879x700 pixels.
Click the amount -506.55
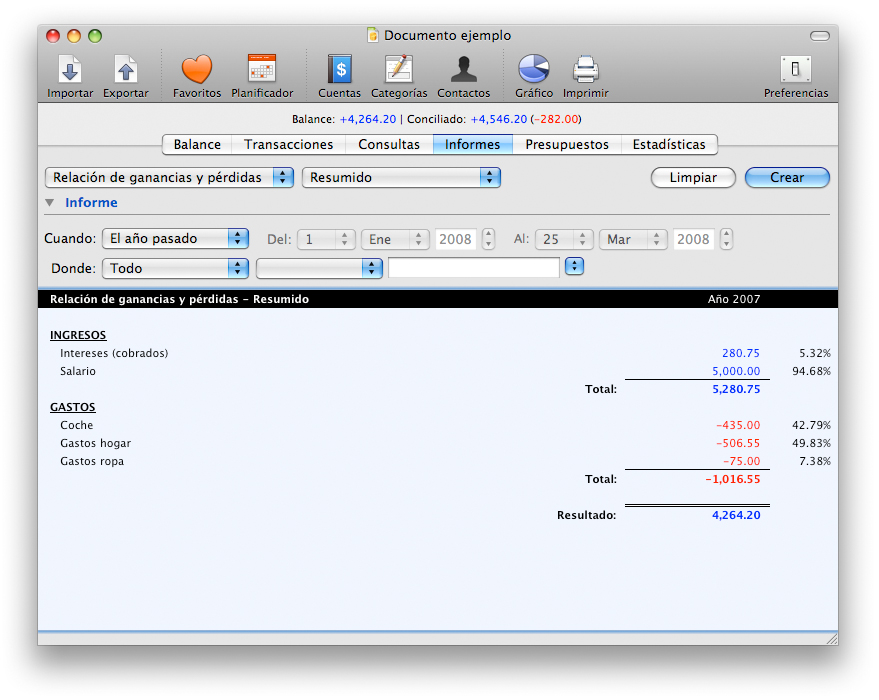click(x=738, y=443)
